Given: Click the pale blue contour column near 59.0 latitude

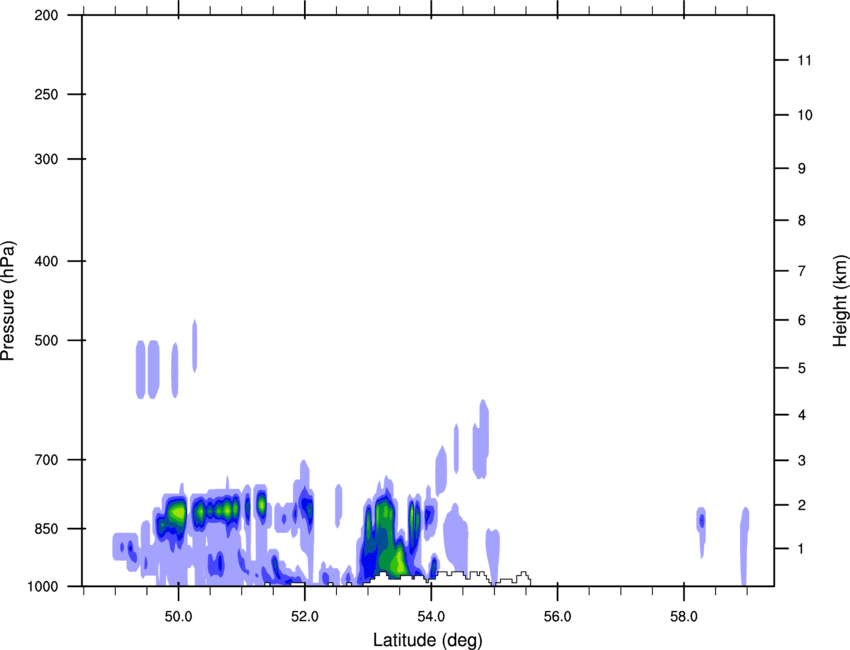Looking at the screenshot, I should [x=745, y=546].
